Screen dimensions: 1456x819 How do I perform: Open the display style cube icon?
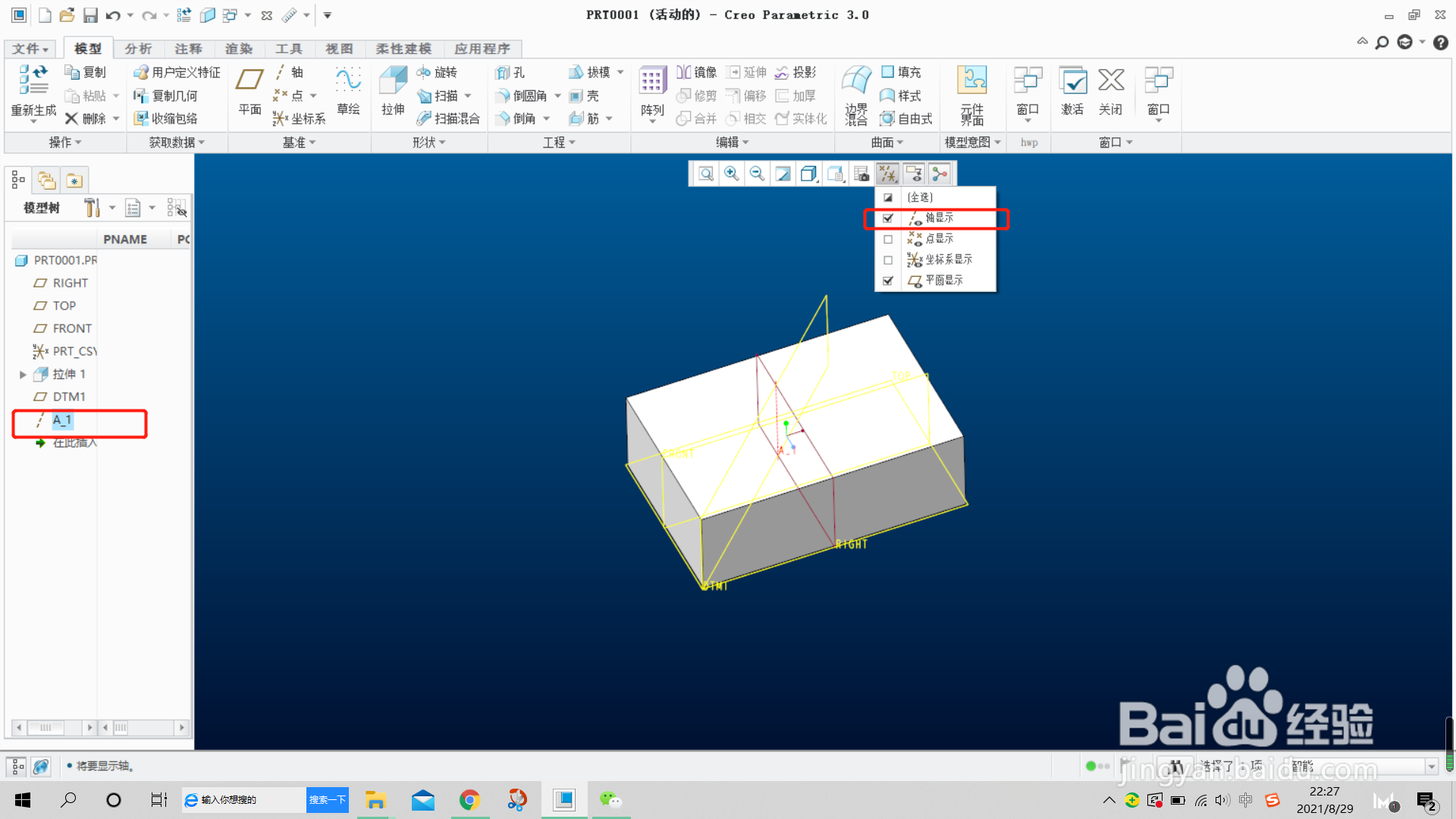pyautogui.click(x=809, y=174)
